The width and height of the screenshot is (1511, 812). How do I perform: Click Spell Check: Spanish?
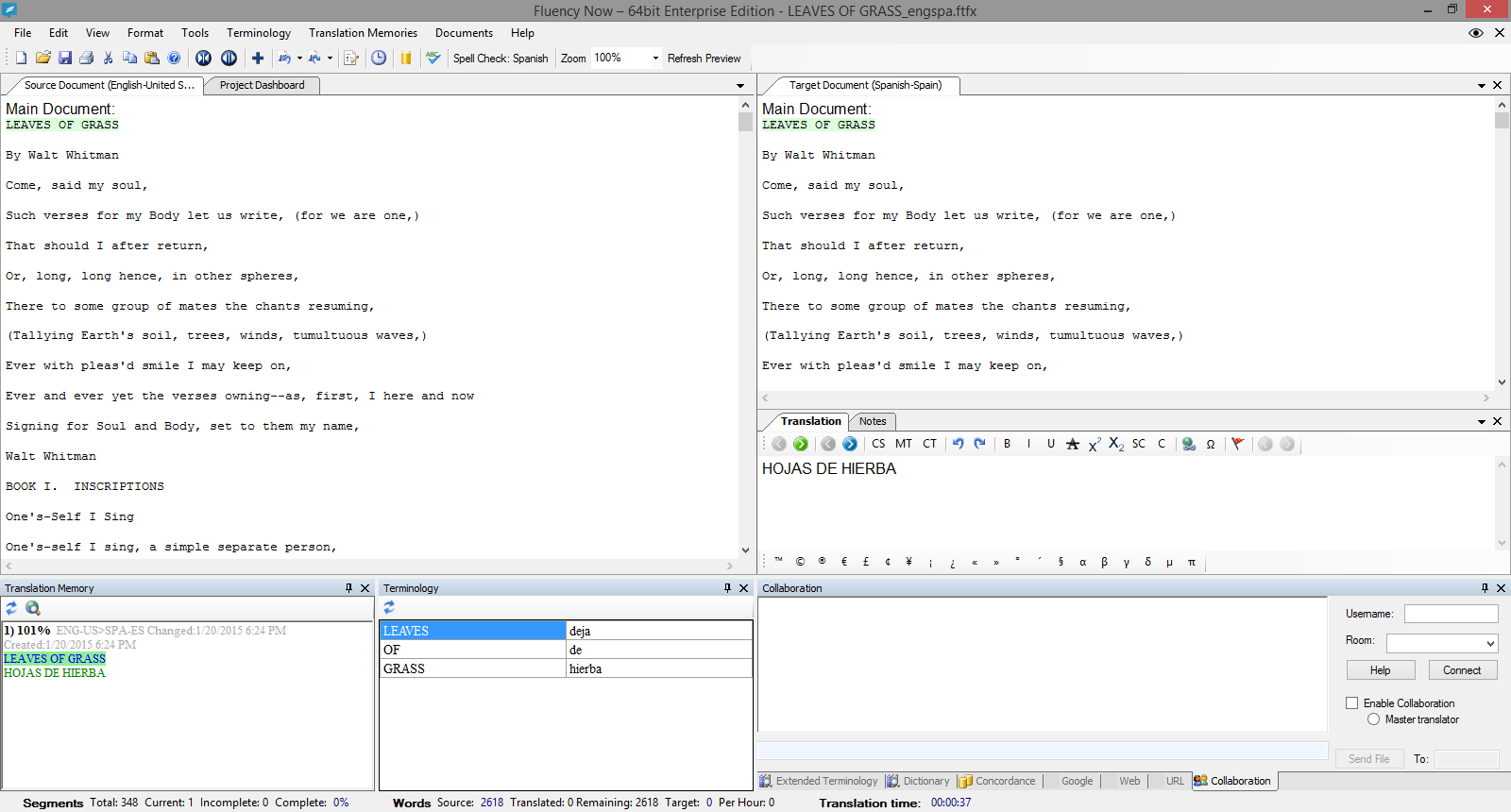(501, 58)
